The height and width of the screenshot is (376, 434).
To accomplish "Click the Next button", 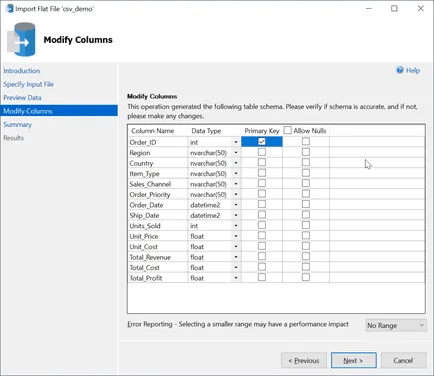I will (x=354, y=360).
